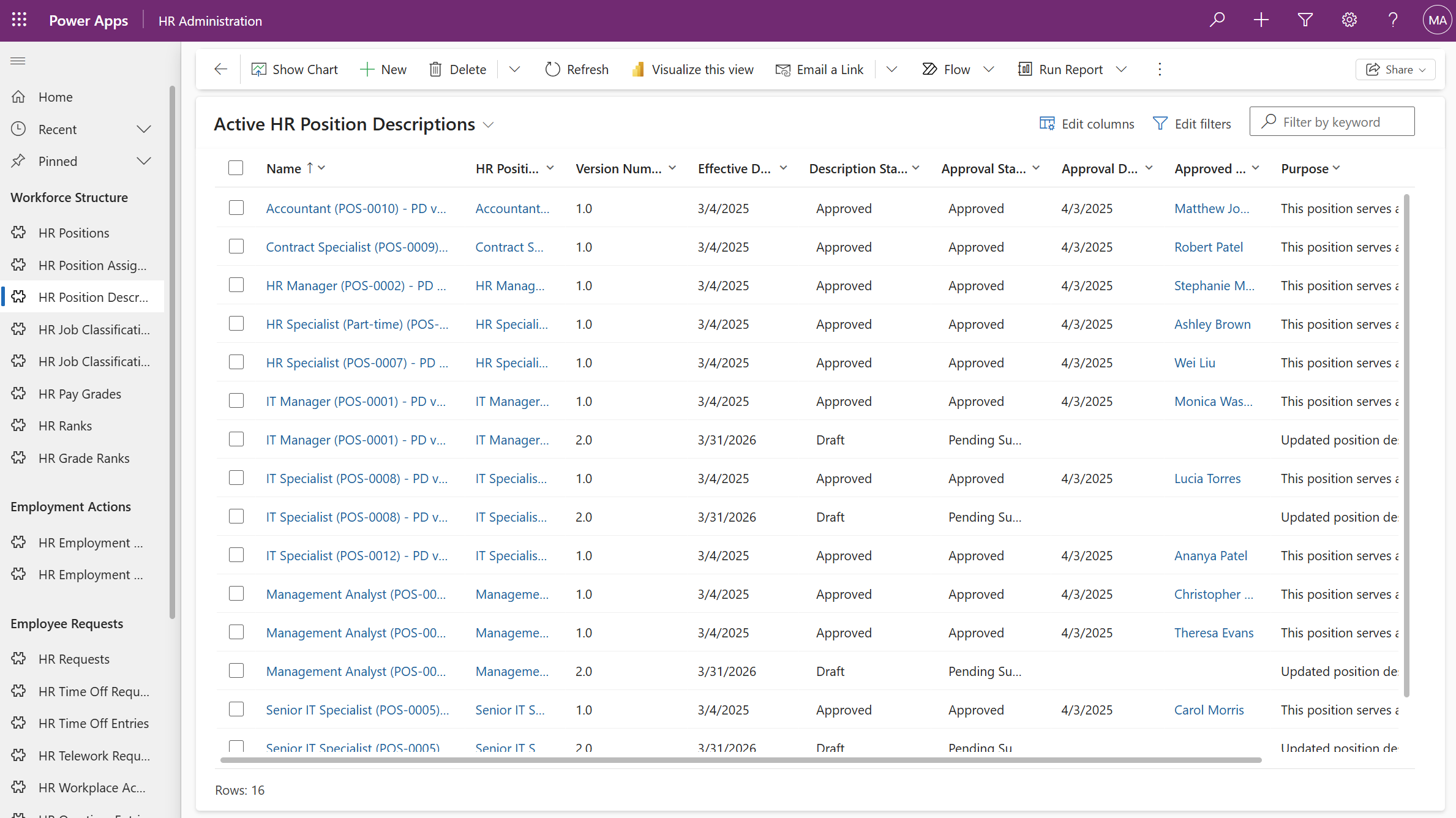The height and width of the screenshot is (818, 1456).
Task: Open approver Wei Liu link
Action: point(1195,362)
